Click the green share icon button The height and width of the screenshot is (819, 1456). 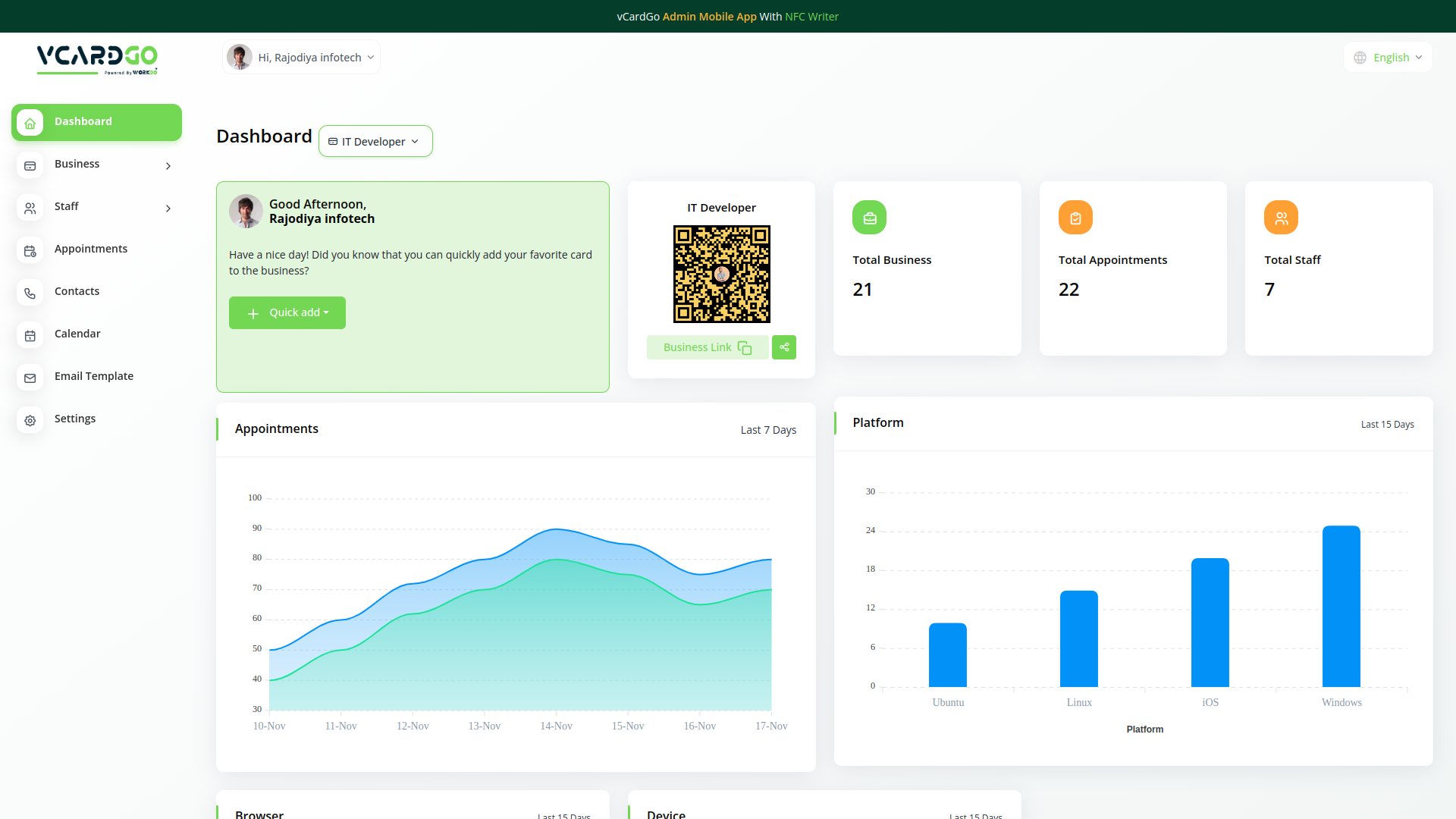point(784,347)
